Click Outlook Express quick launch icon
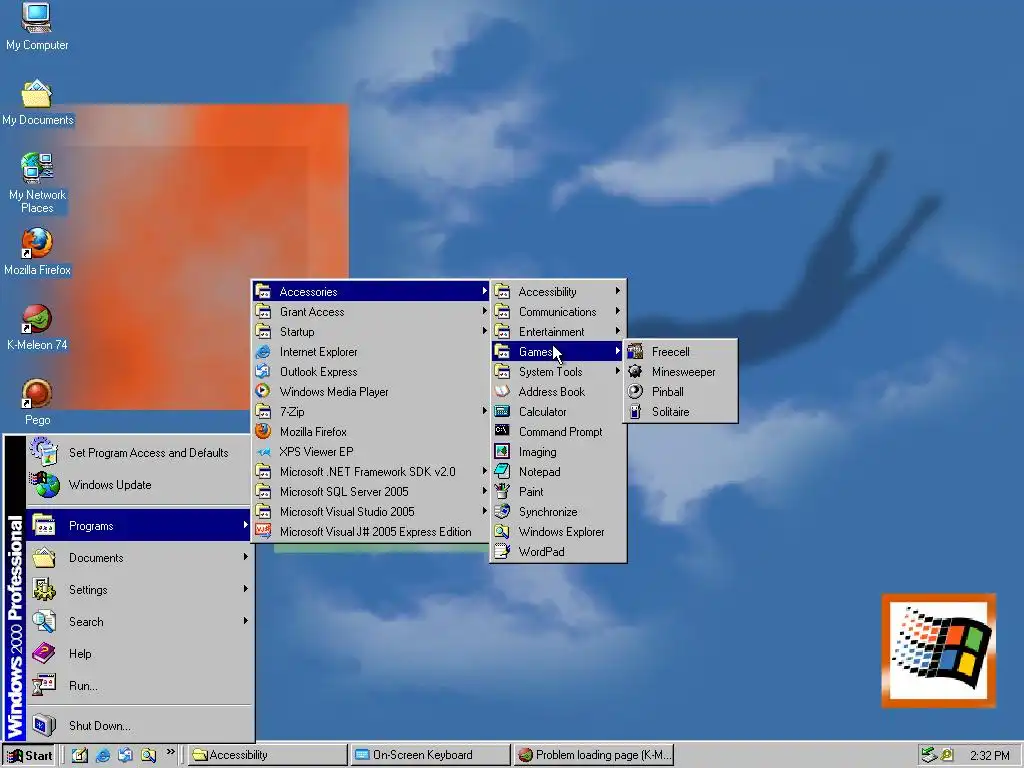 pyautogui.click(x=125, y=755)
